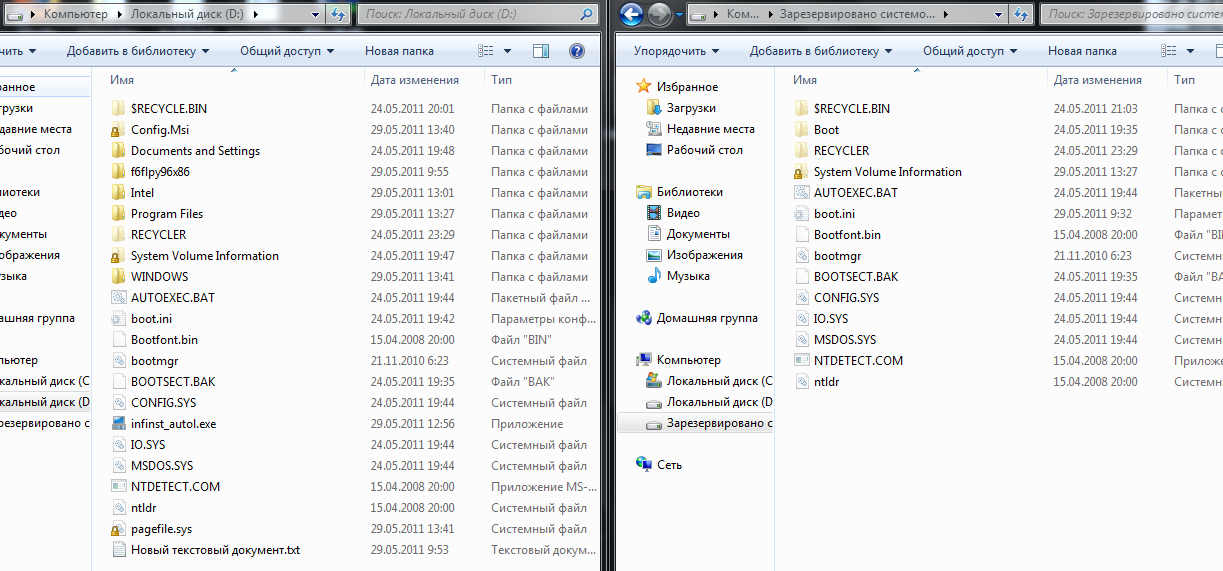Image resolution: width=1223 pixels, height=571 pixels.
Task: Click the $RECYCLE.BIN folder icon in D: window
Action: point(118,108)
